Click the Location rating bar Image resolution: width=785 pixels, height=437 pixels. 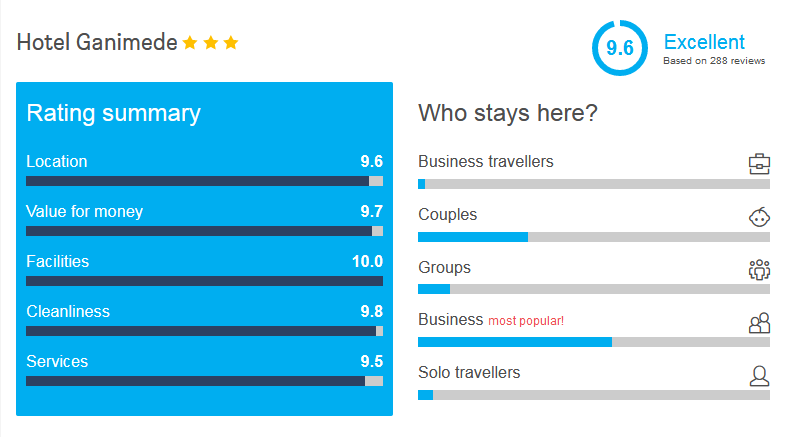point(204,181)
